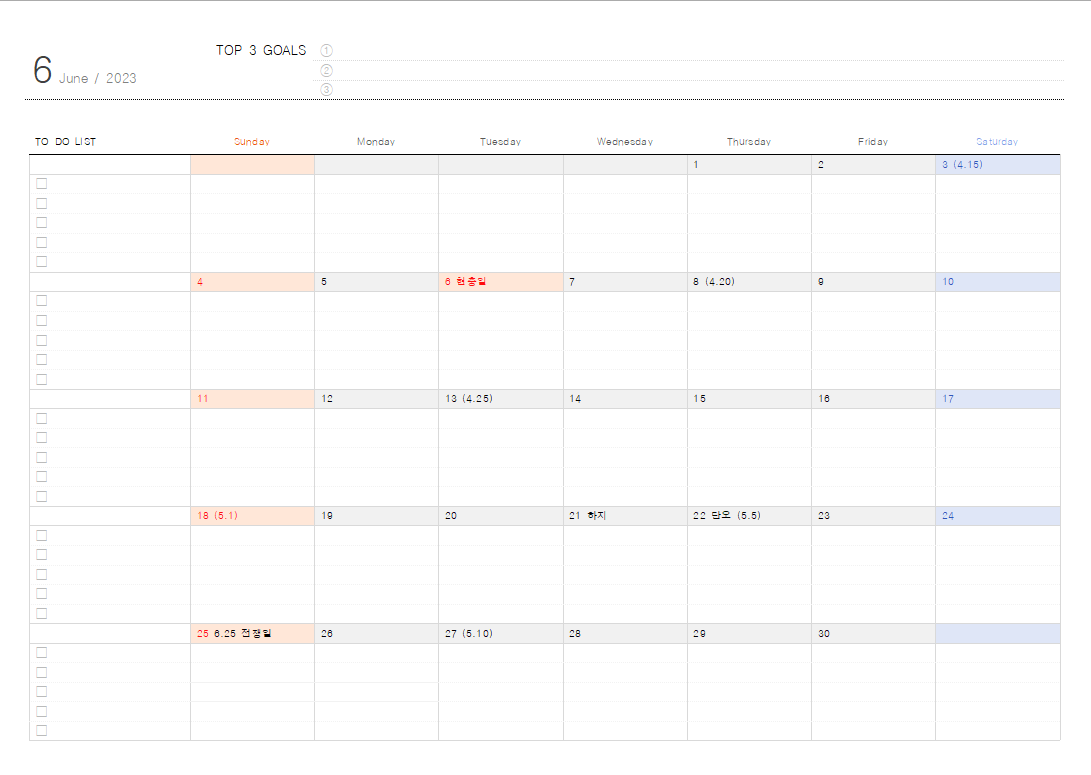This screenshot has height=775, width=1091.
Task: Select date 12 on Monday
Action: pyautogui.click(x=376, y=399)
